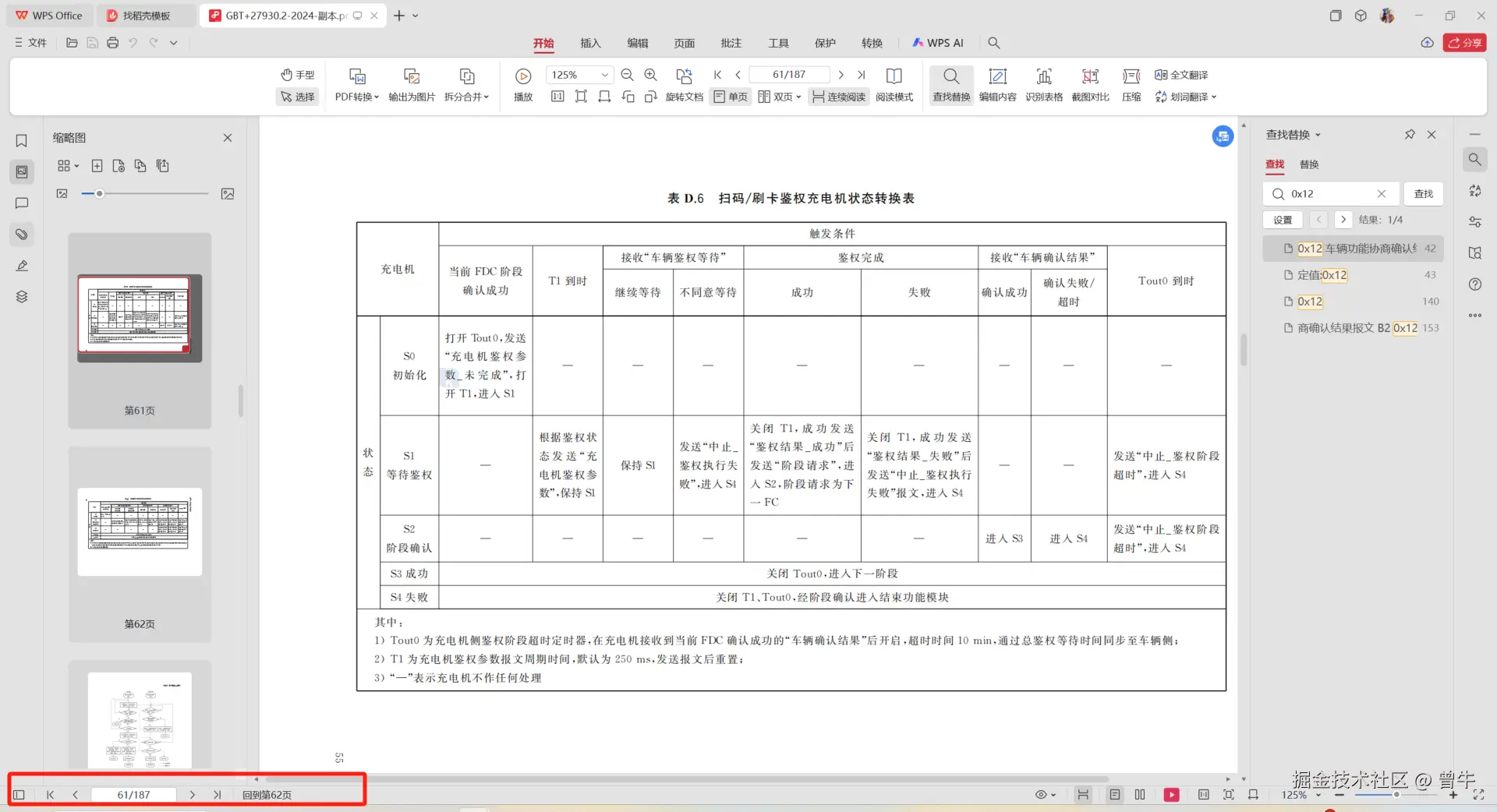Open the PDF转换 conversion tool
The height and width of the screenshot is (812, 1497).
[356, 86]
